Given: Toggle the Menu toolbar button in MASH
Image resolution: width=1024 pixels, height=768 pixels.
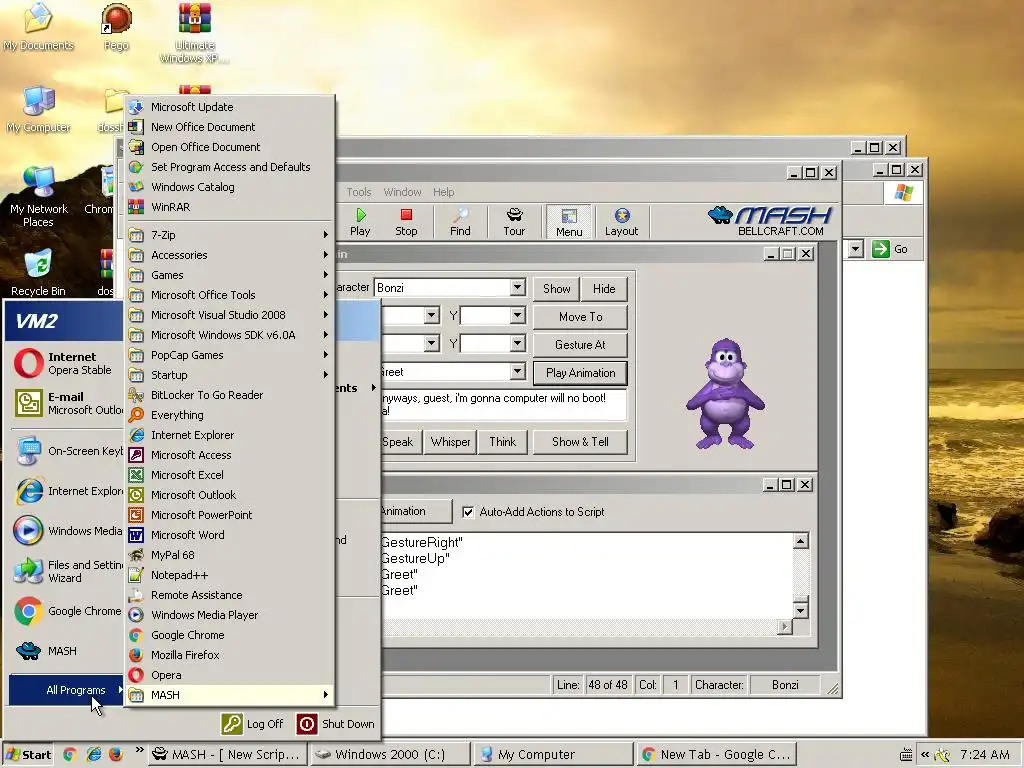Looking at the screenshot, I should 569,222.
